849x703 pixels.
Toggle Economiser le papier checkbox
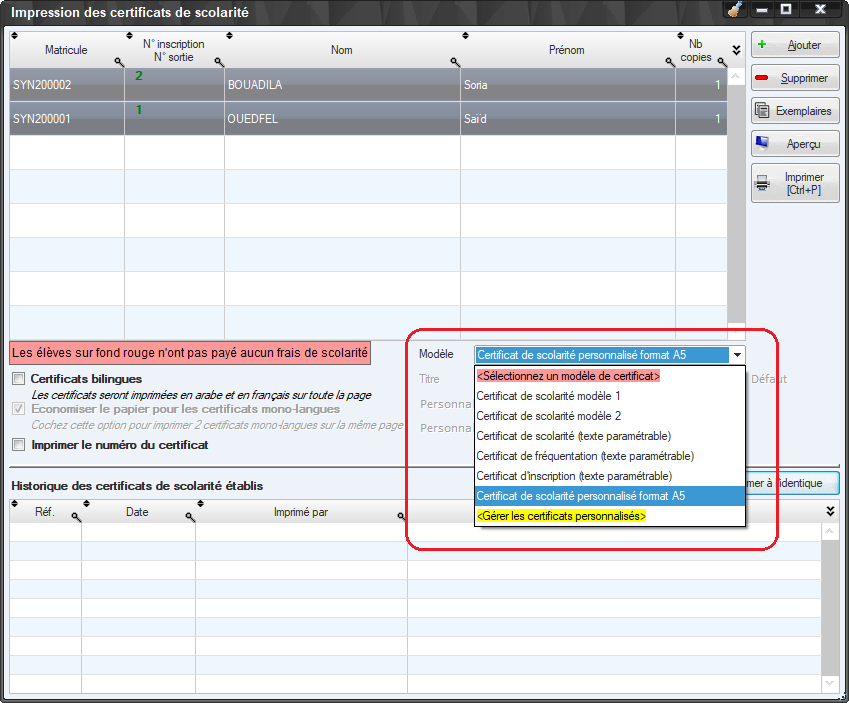tap(18, 409)
